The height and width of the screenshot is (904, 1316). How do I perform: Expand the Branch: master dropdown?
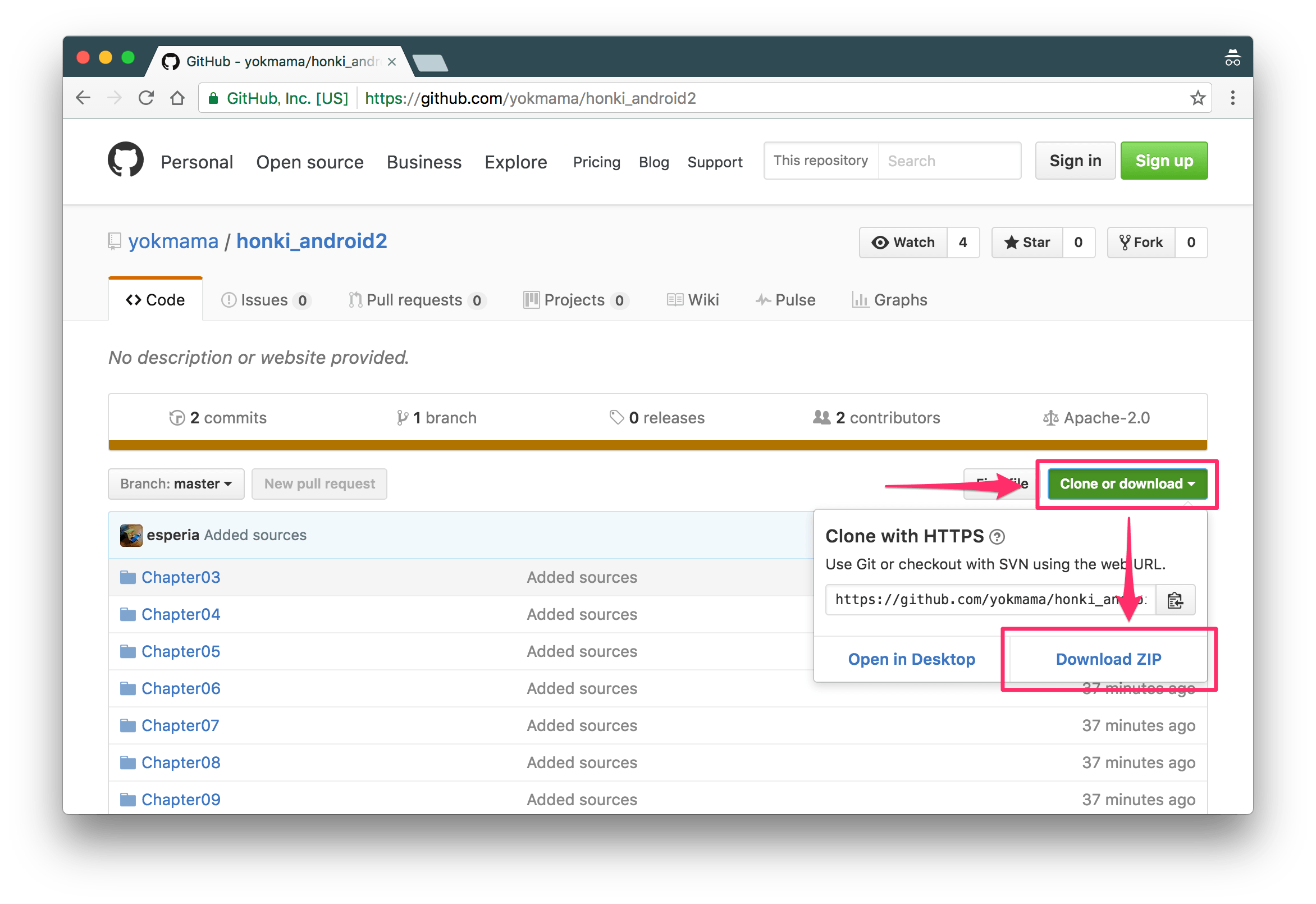tap(176, 483)
